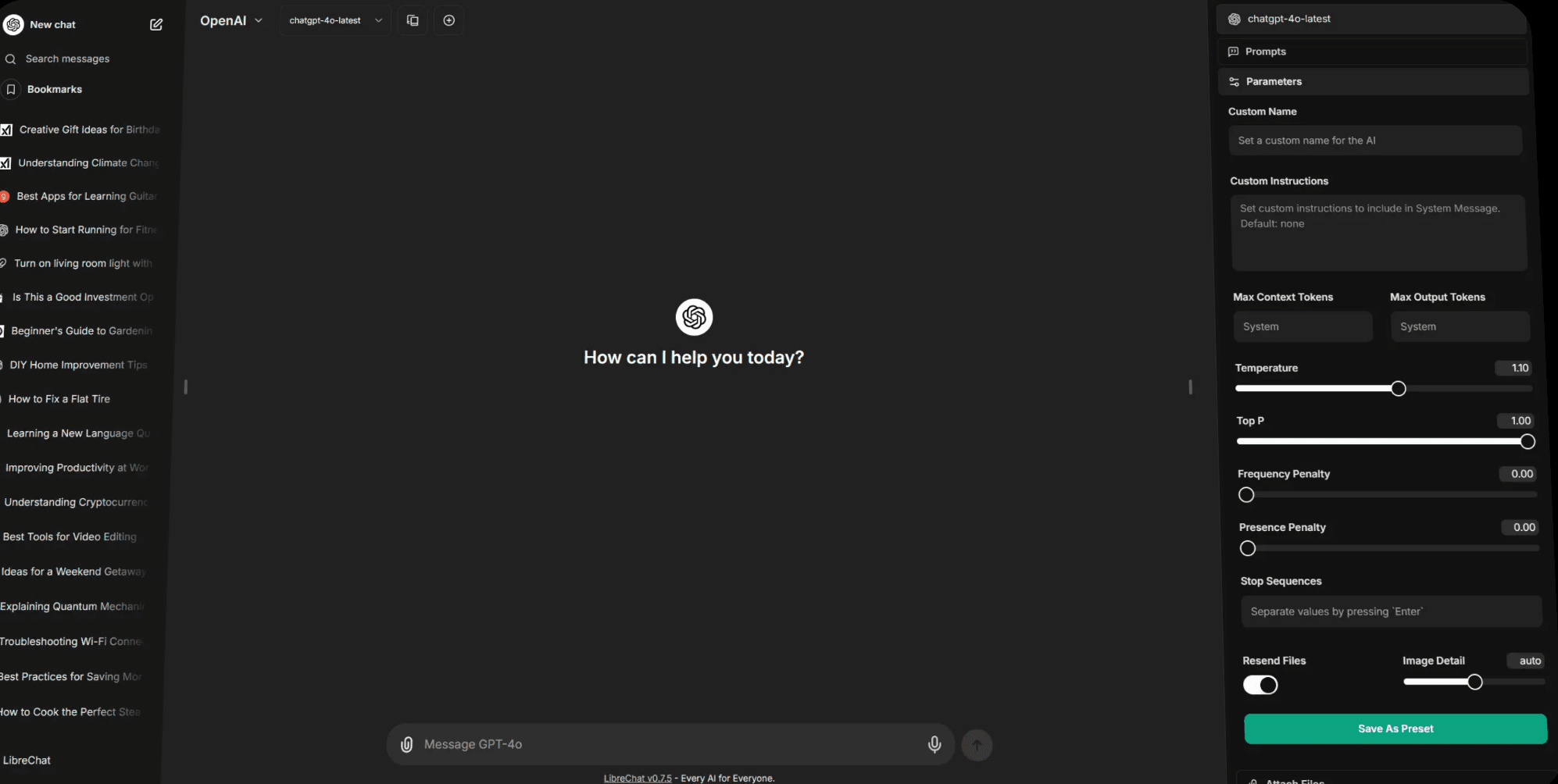Open the LibreChat v0.7.5 link
This screenshot has width=1558, height=784.
(x=638, y=778)
